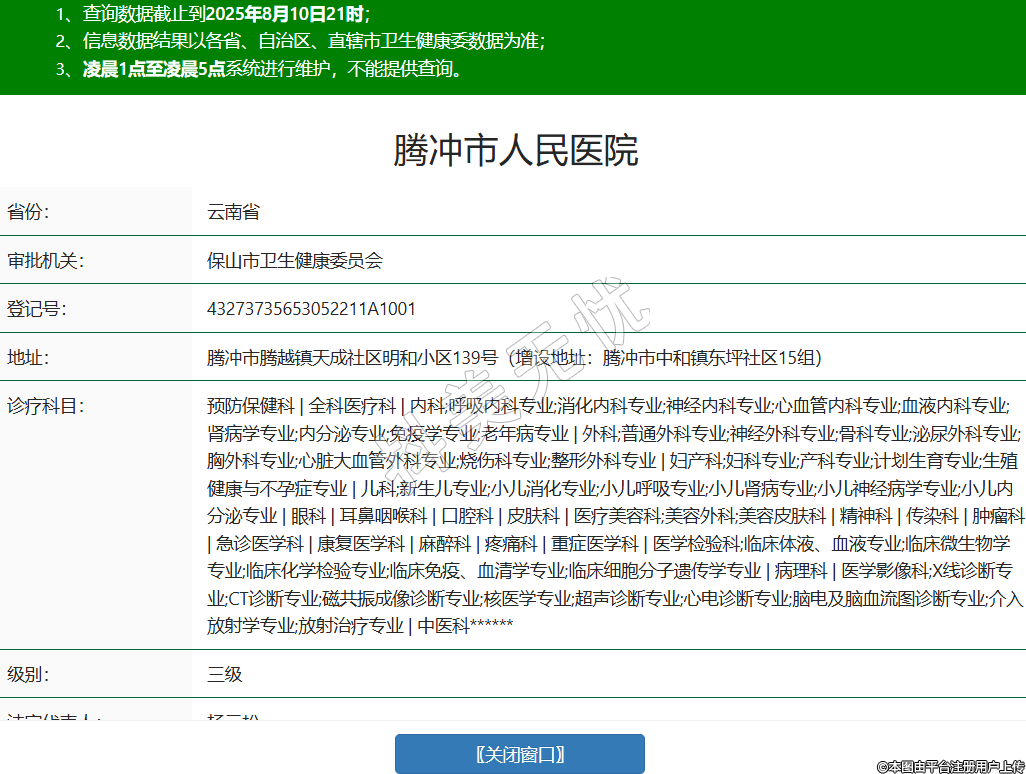Select the 省份 row label
Image resolution: width=1026 pixels, height=774 pixels.
pos(28,212)
